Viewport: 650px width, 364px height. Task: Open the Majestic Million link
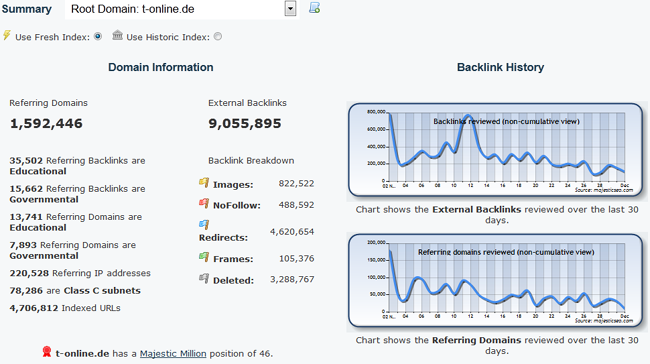(x=173, y=354)
